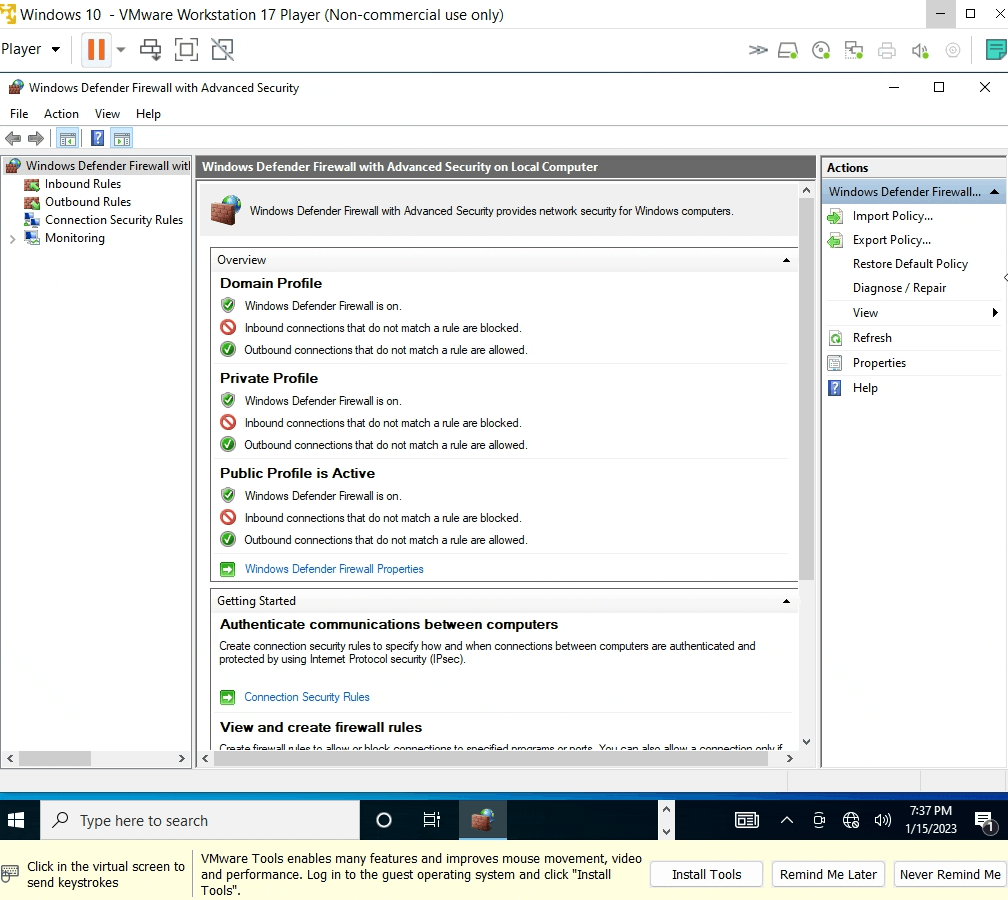Click the Install Tools button

[706, 874]
